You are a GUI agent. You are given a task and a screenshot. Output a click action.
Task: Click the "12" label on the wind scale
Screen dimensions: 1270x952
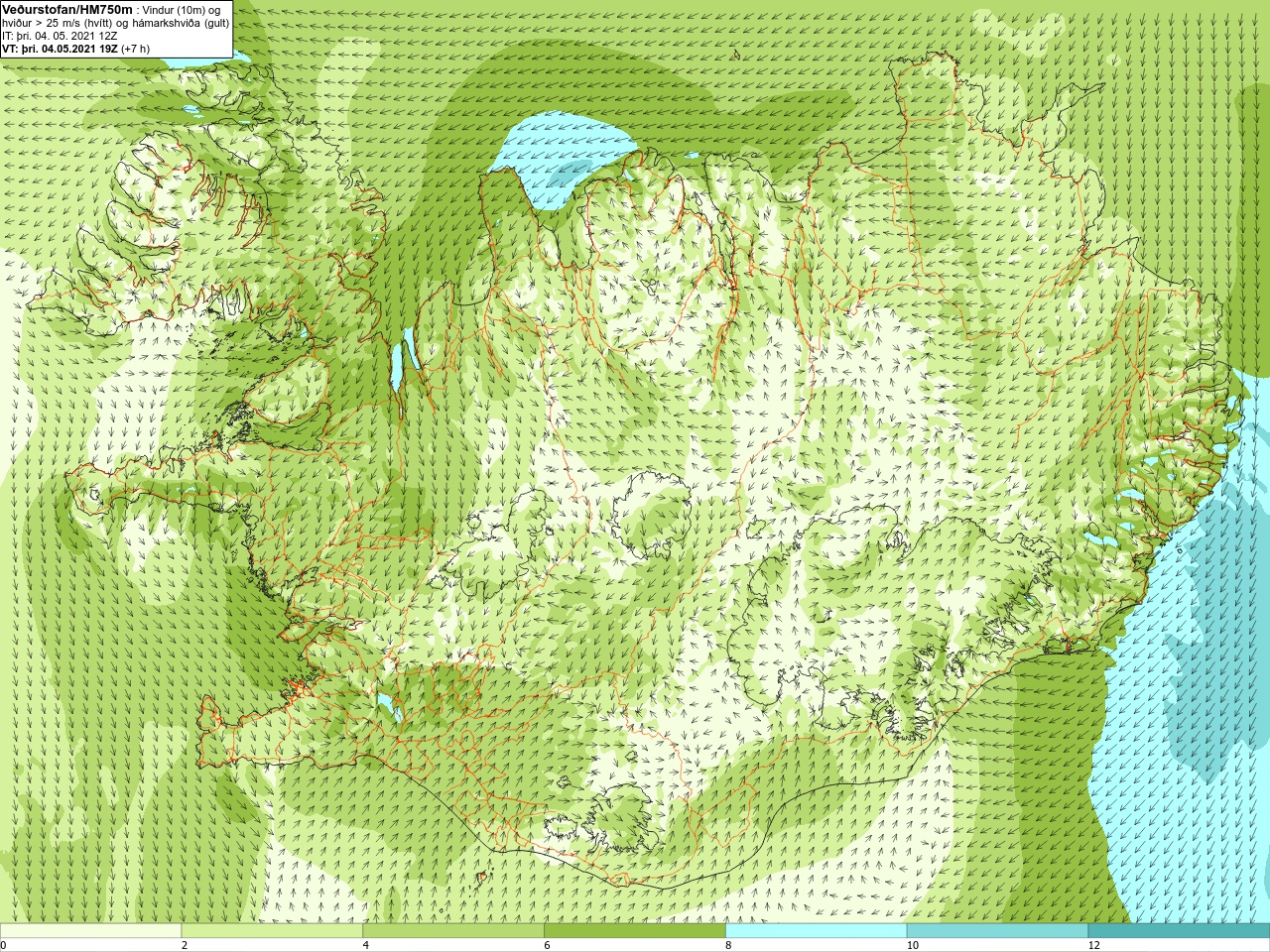(x=1093, y=945)
